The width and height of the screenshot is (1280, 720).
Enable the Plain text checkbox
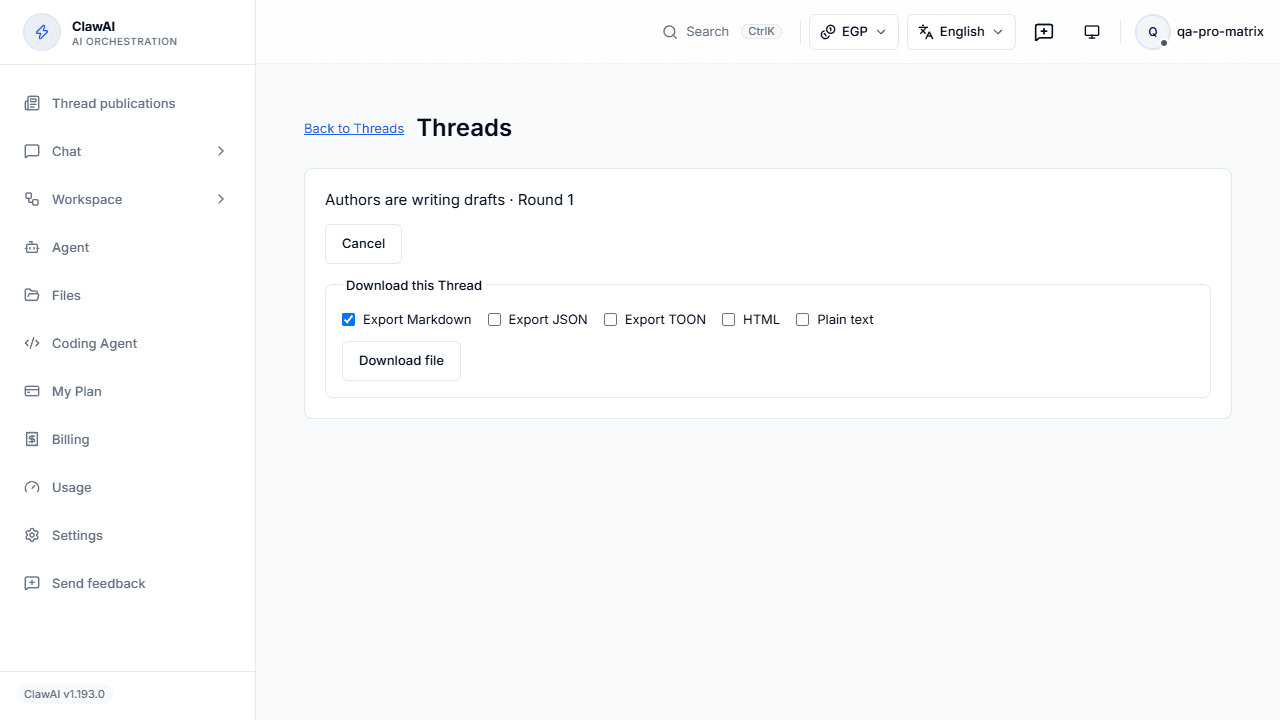click(802, 320)
